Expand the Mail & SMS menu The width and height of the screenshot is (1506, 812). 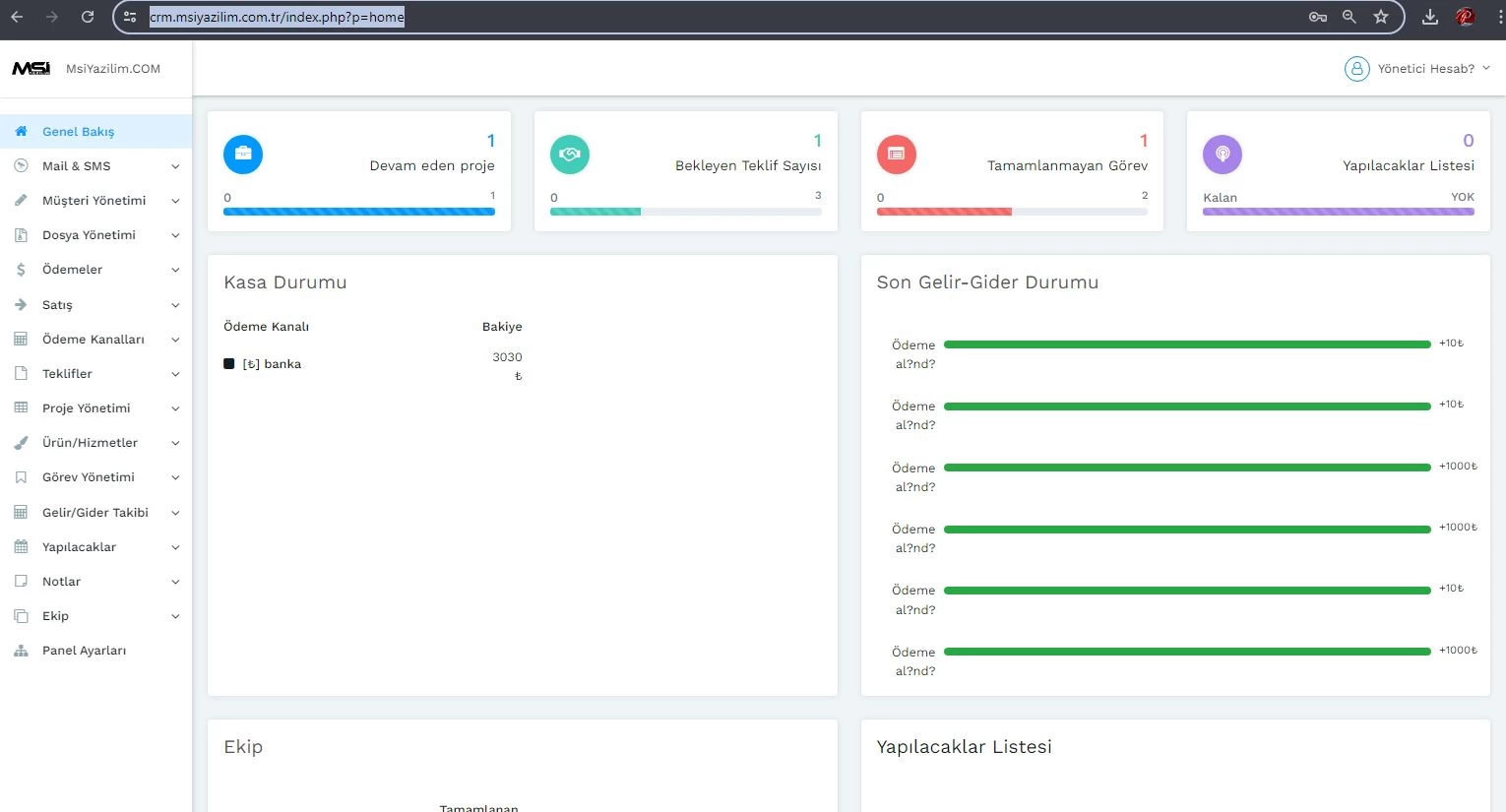click(x=95, y=166)
